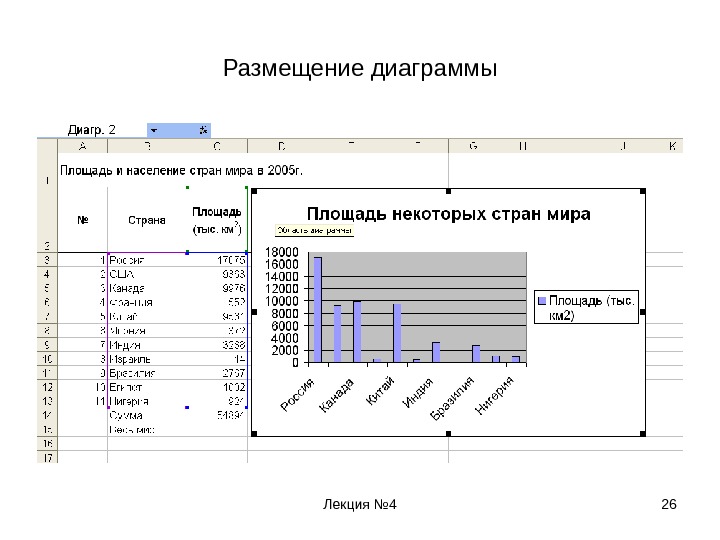Click the bottom-center chart resize handle
Viewport: 720px width, 540px height.
[x=449, y=433]
